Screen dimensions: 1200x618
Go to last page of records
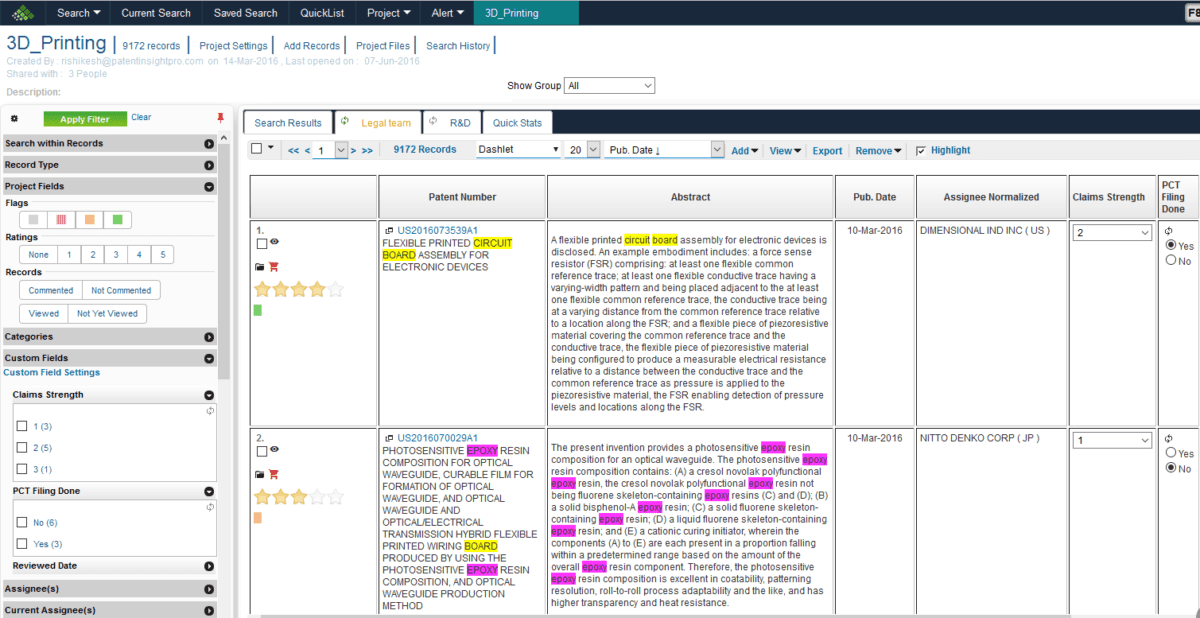[x=367, y=150]
